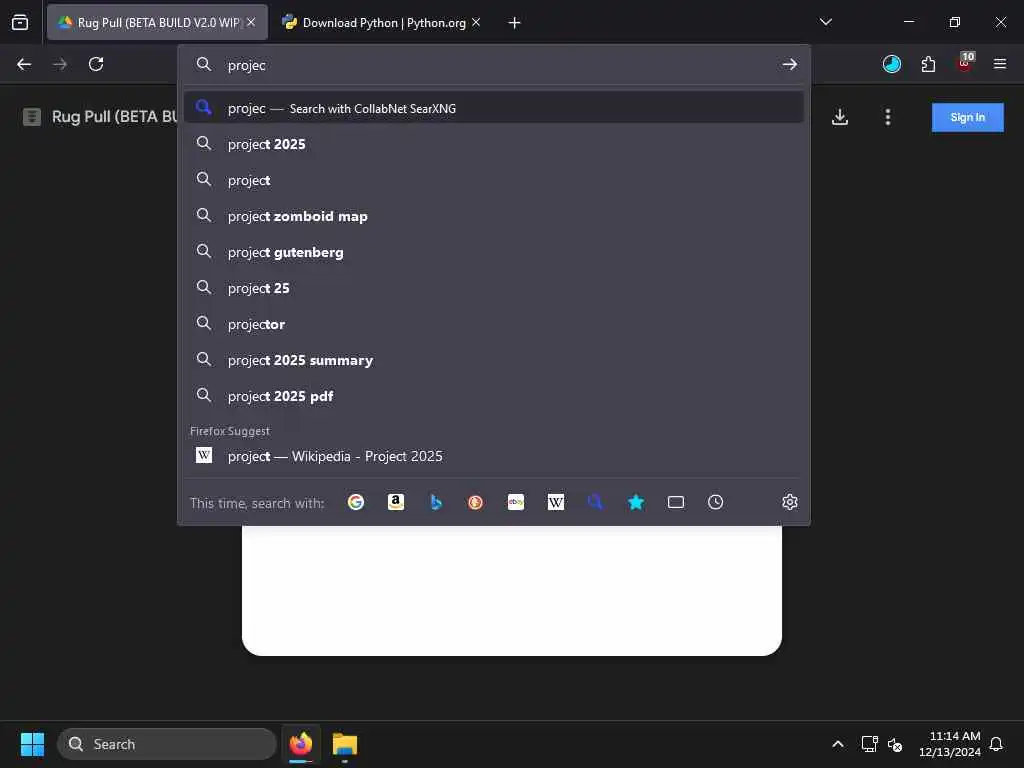This screenshot has width=1024, height=768.
Task: Open Wikipedia Project 2025 Firefox Suggest result
Action: pos(494,456)
